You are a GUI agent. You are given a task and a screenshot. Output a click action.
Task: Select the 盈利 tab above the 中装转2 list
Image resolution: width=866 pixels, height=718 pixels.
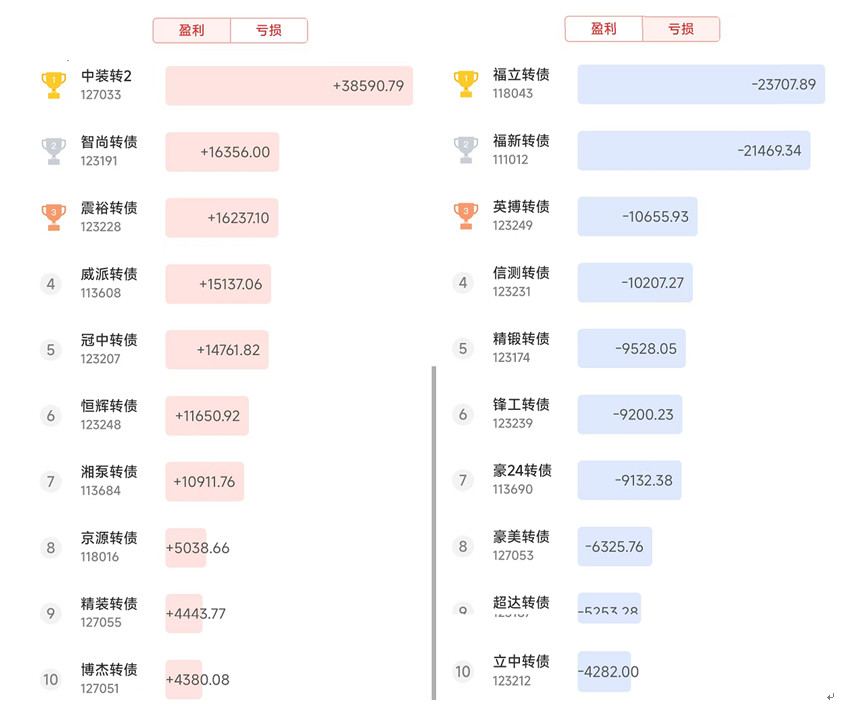click(x=192, y=31)
